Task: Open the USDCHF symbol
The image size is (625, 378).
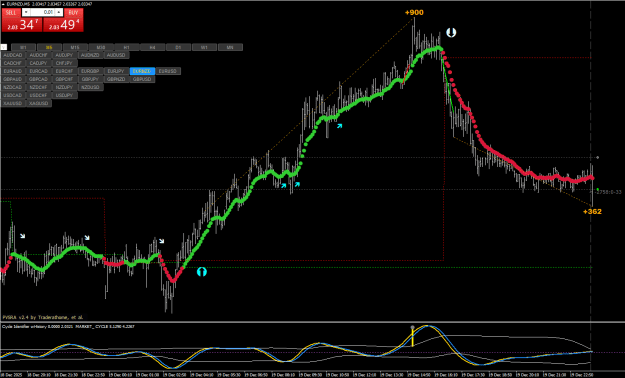Action: (x=39, y=95)
